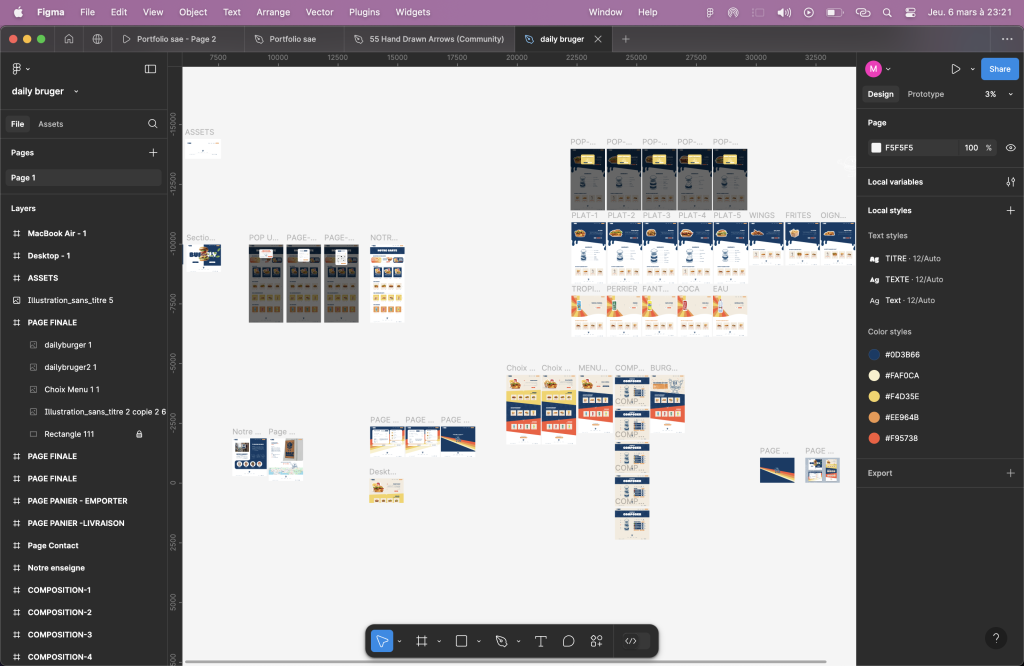Open shape tools options chevron
Screen dimensions: 1024x666
(x=479, y=641)
